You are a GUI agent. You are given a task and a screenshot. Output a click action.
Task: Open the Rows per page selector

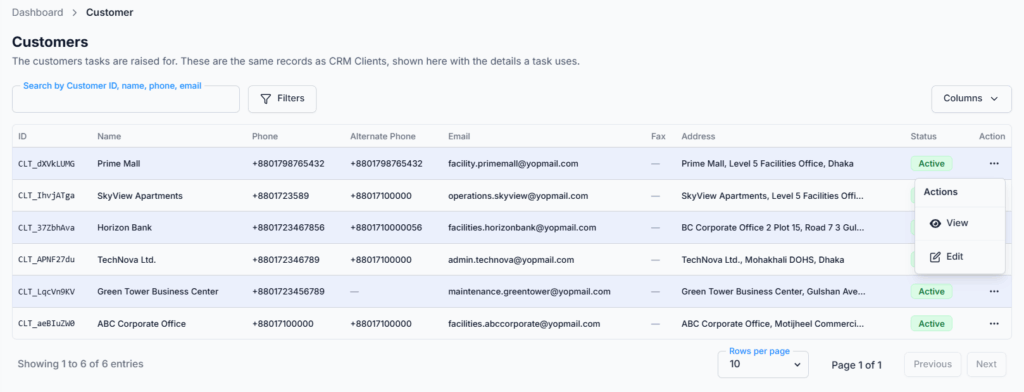763,365
